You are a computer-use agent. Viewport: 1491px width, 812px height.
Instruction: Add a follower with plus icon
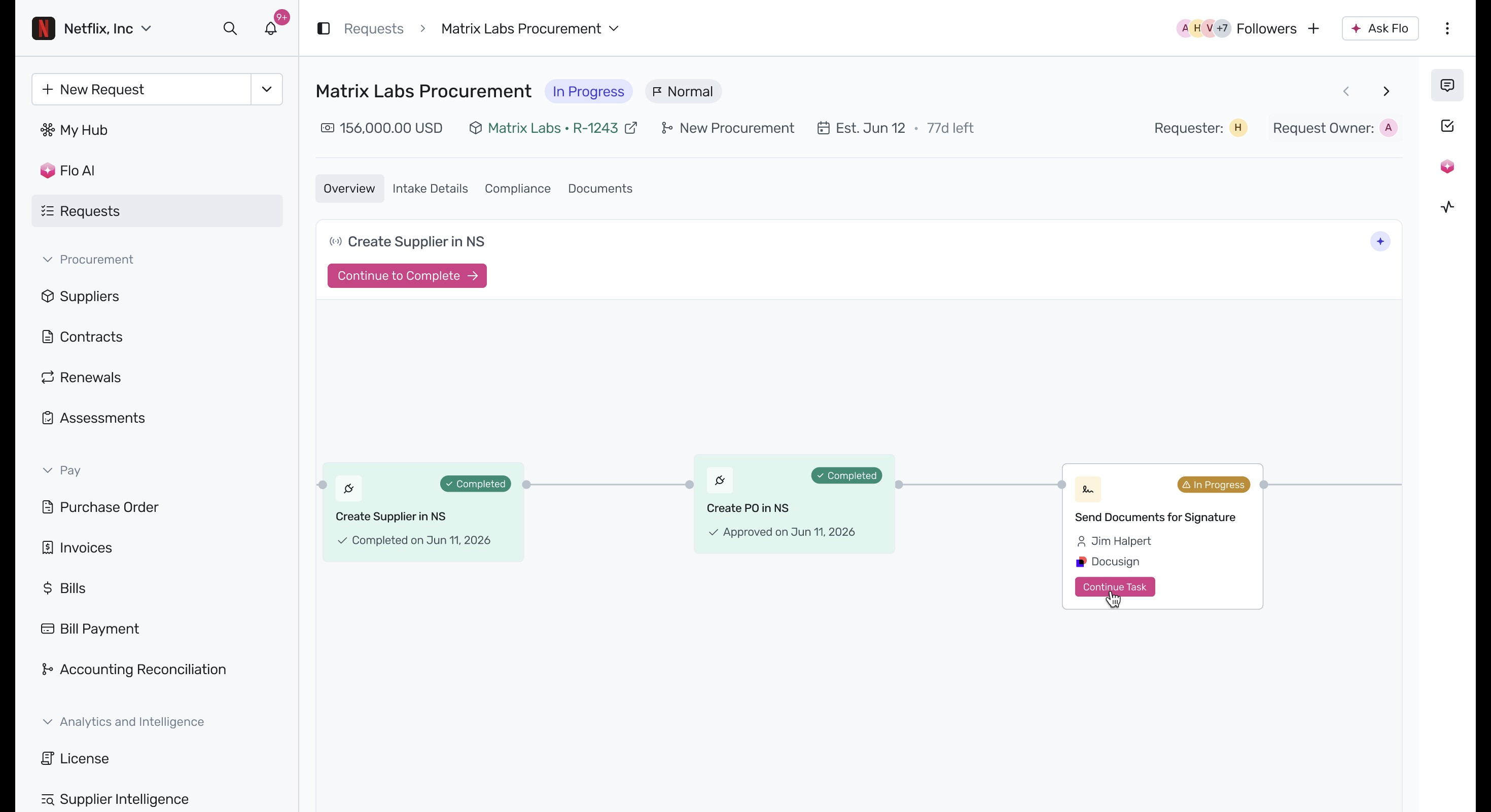click(1314, 28)
